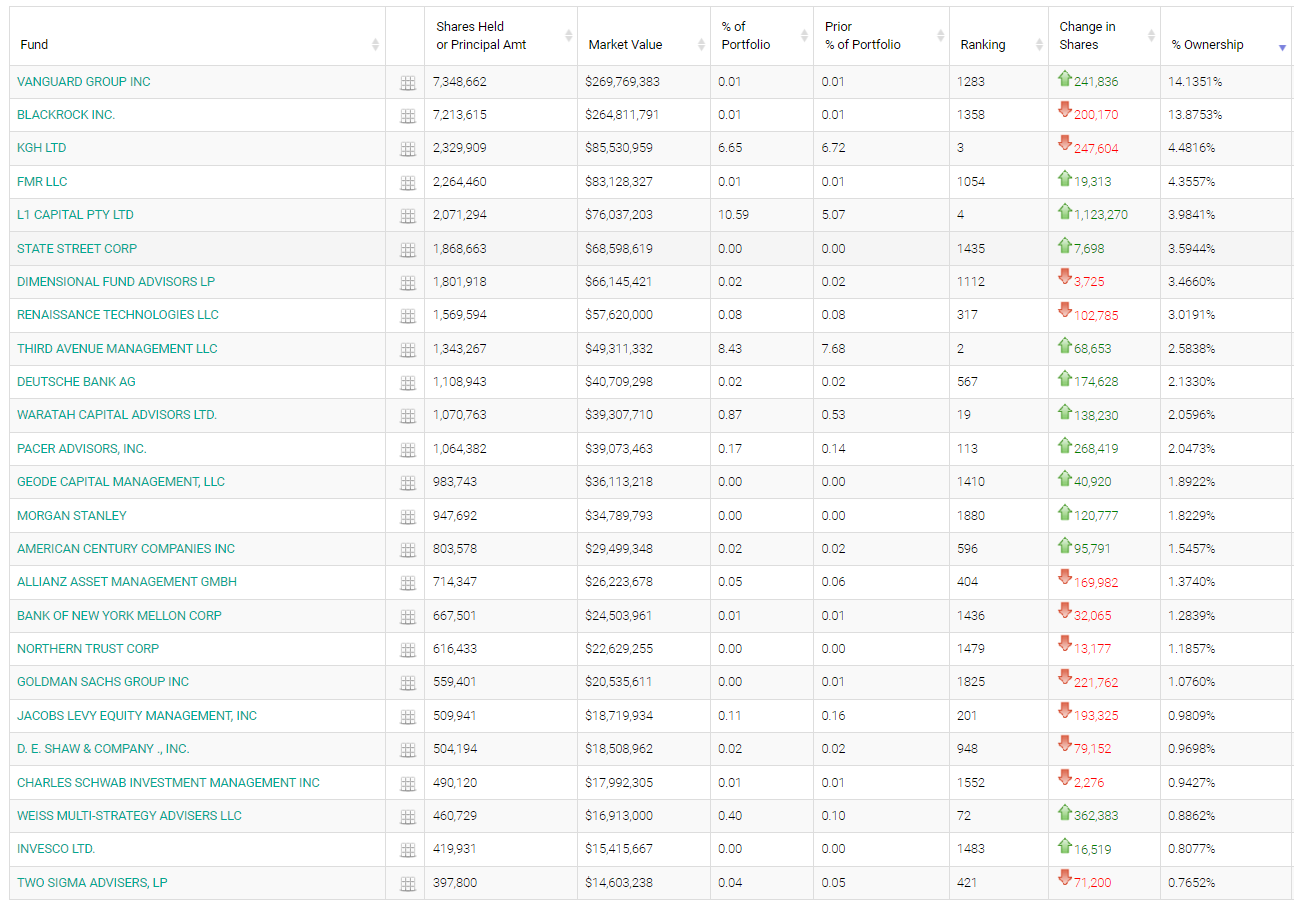Image resolution: width=1294 pixels, height=906 pixels.
Task: Sort by % of Portfolio column
Action: [x=762, y=36]
